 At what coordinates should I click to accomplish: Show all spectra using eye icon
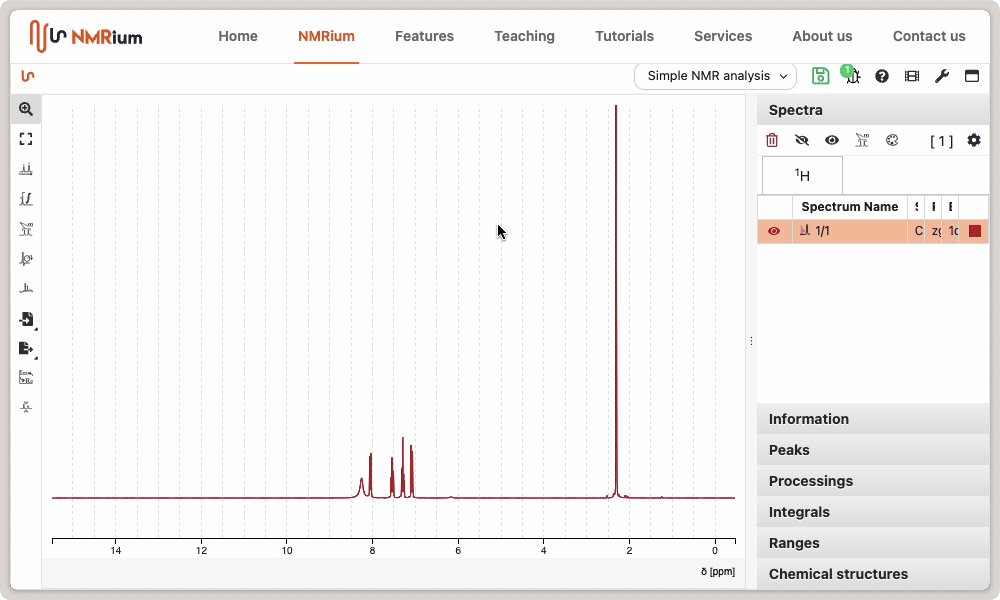pos(832,141)
